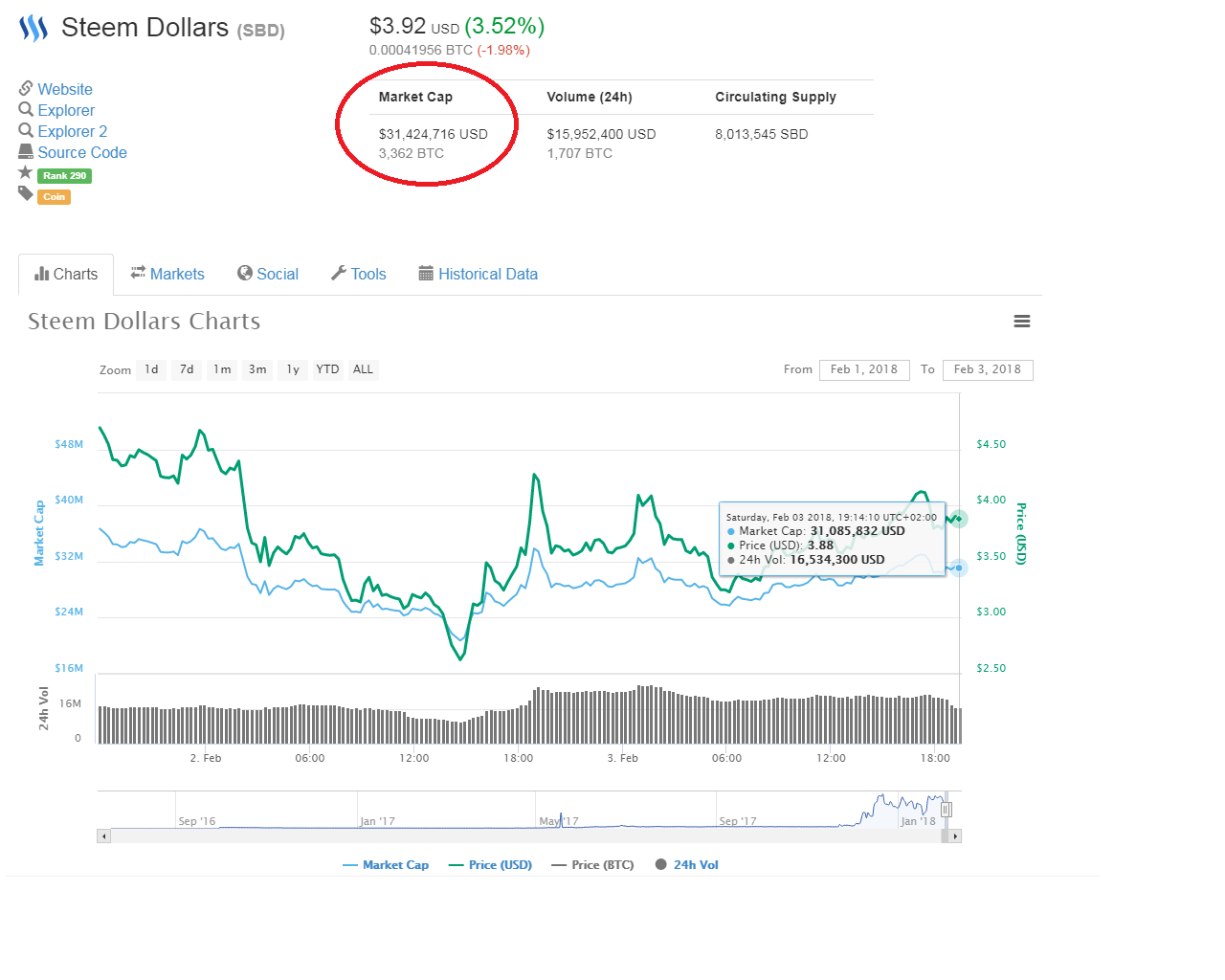Click navigator scrollbar right arrow

pos(954,836)
